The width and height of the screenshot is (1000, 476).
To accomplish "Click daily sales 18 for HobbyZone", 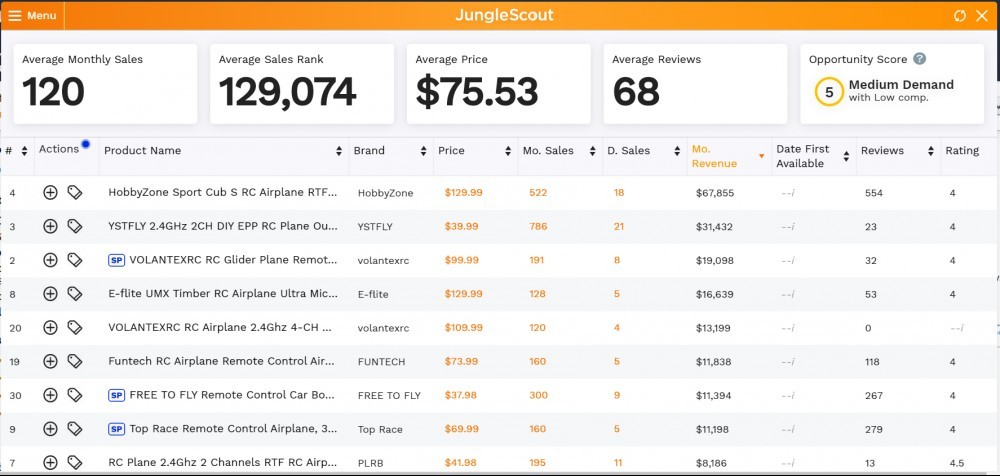I will pos(619,193).
